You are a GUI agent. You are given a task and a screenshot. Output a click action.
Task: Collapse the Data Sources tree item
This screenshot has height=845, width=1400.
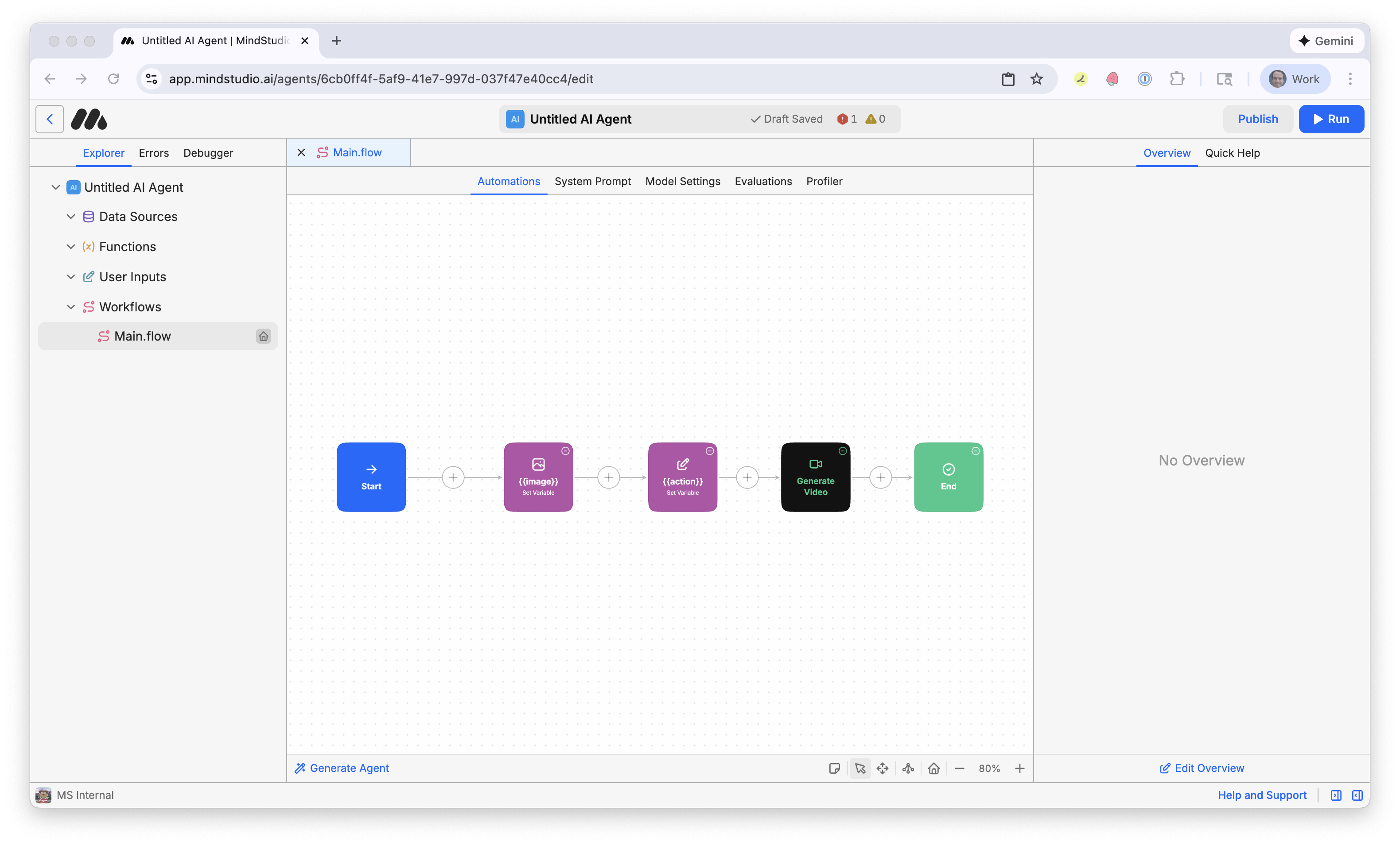70,217
